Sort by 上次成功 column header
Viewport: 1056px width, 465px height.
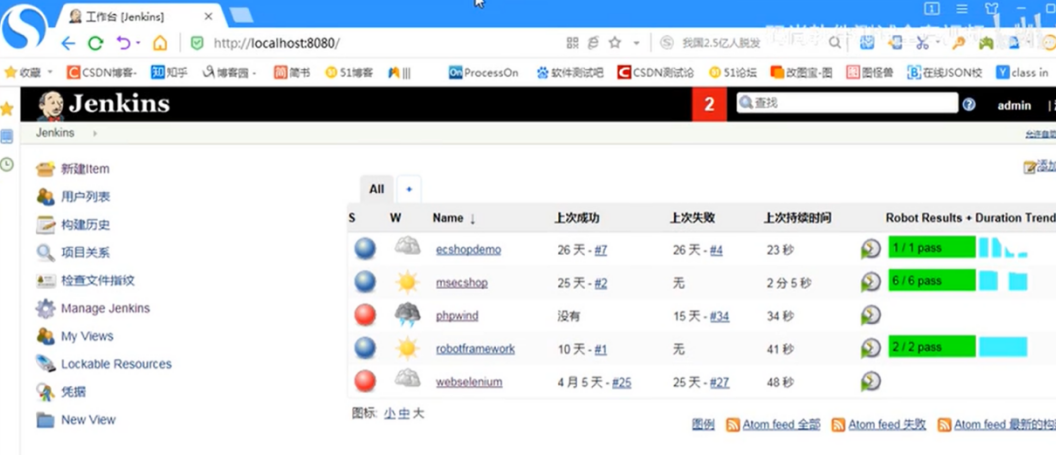tap(576, 218)
